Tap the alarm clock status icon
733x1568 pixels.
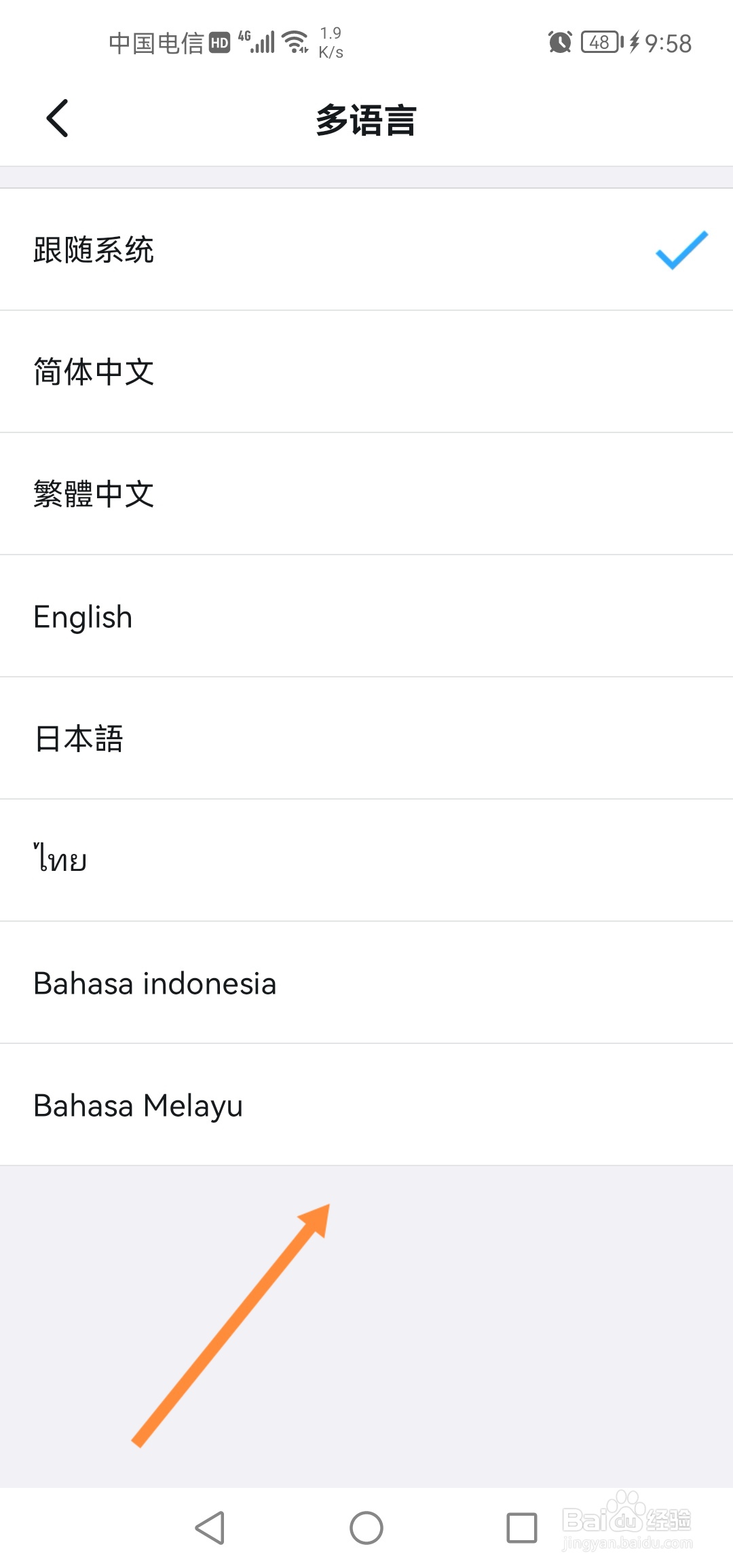(560, 42)
